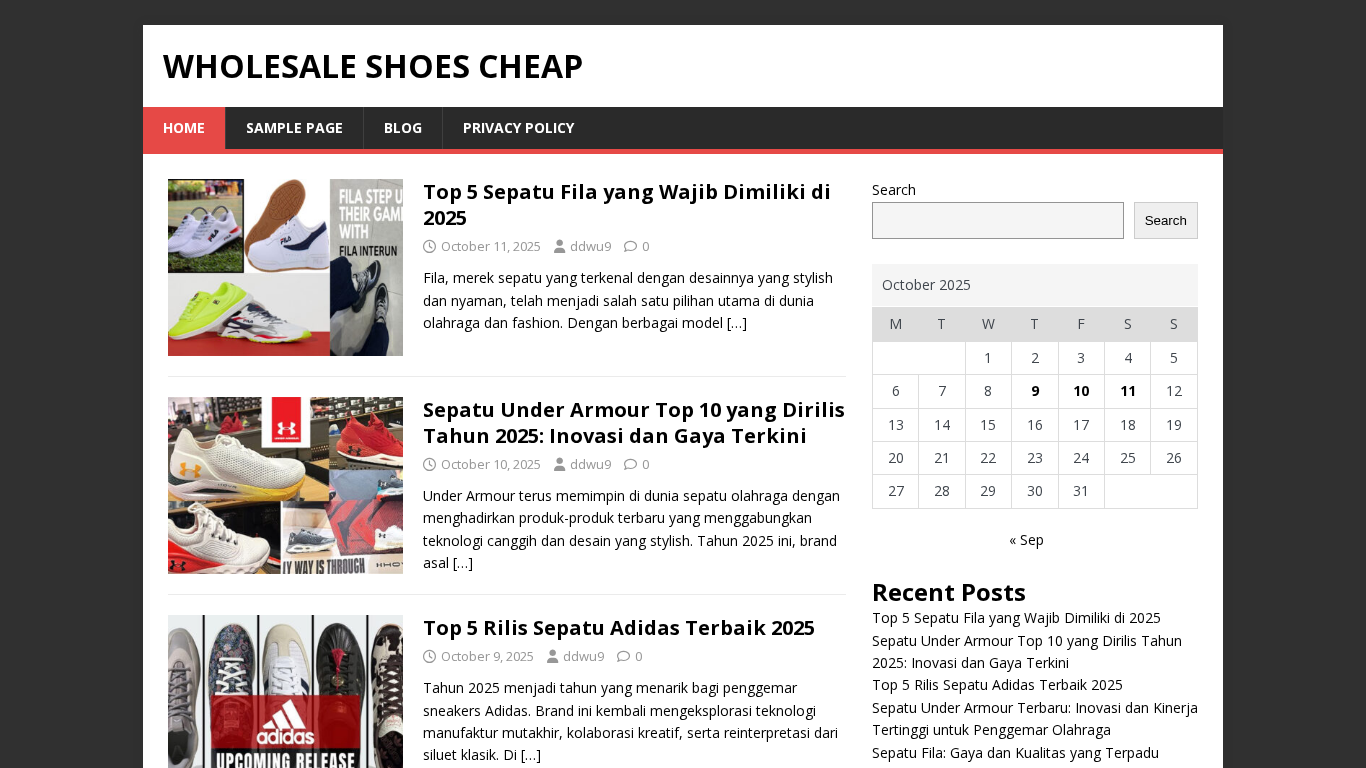Click calendar day 31

[x=1081, y=491]
